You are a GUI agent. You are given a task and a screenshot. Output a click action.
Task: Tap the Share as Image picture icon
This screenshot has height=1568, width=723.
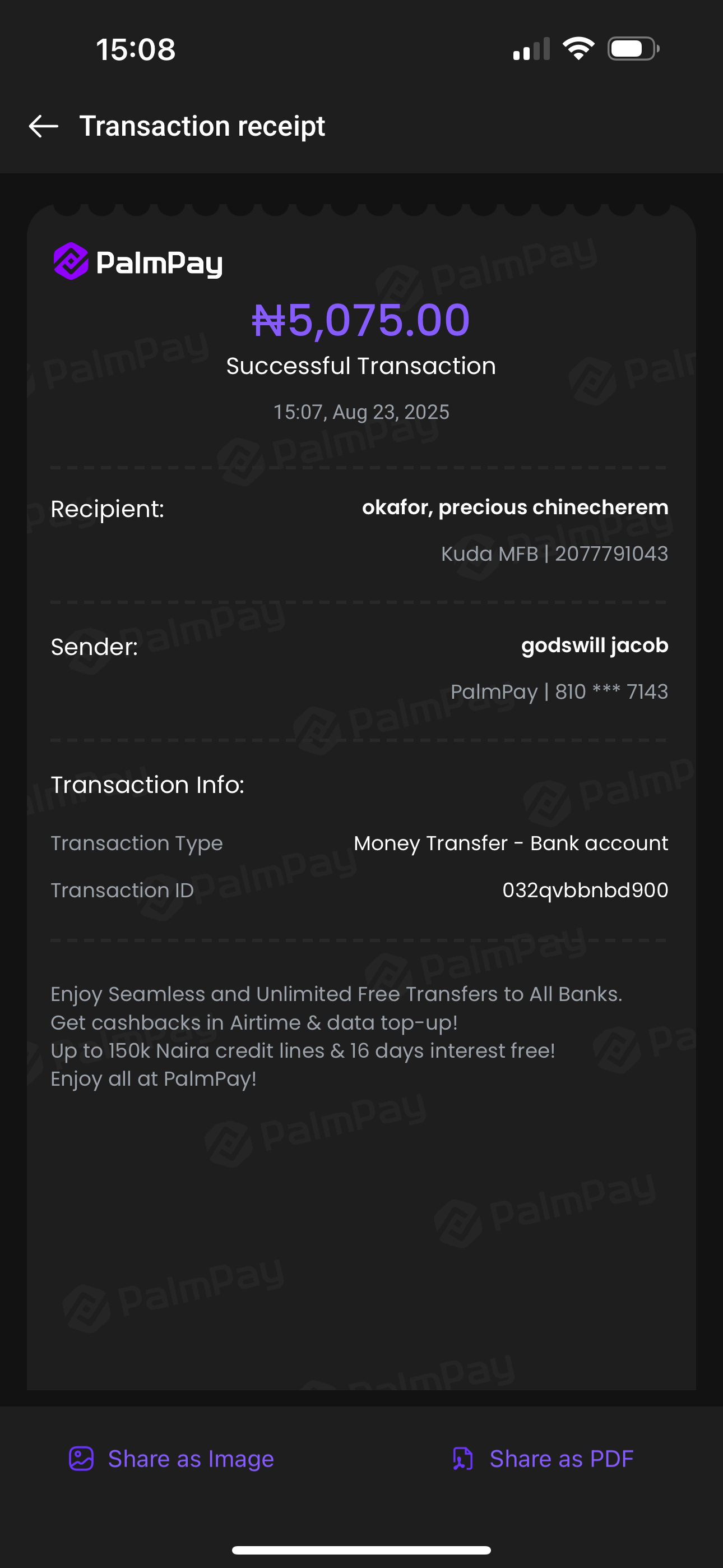81,1459
